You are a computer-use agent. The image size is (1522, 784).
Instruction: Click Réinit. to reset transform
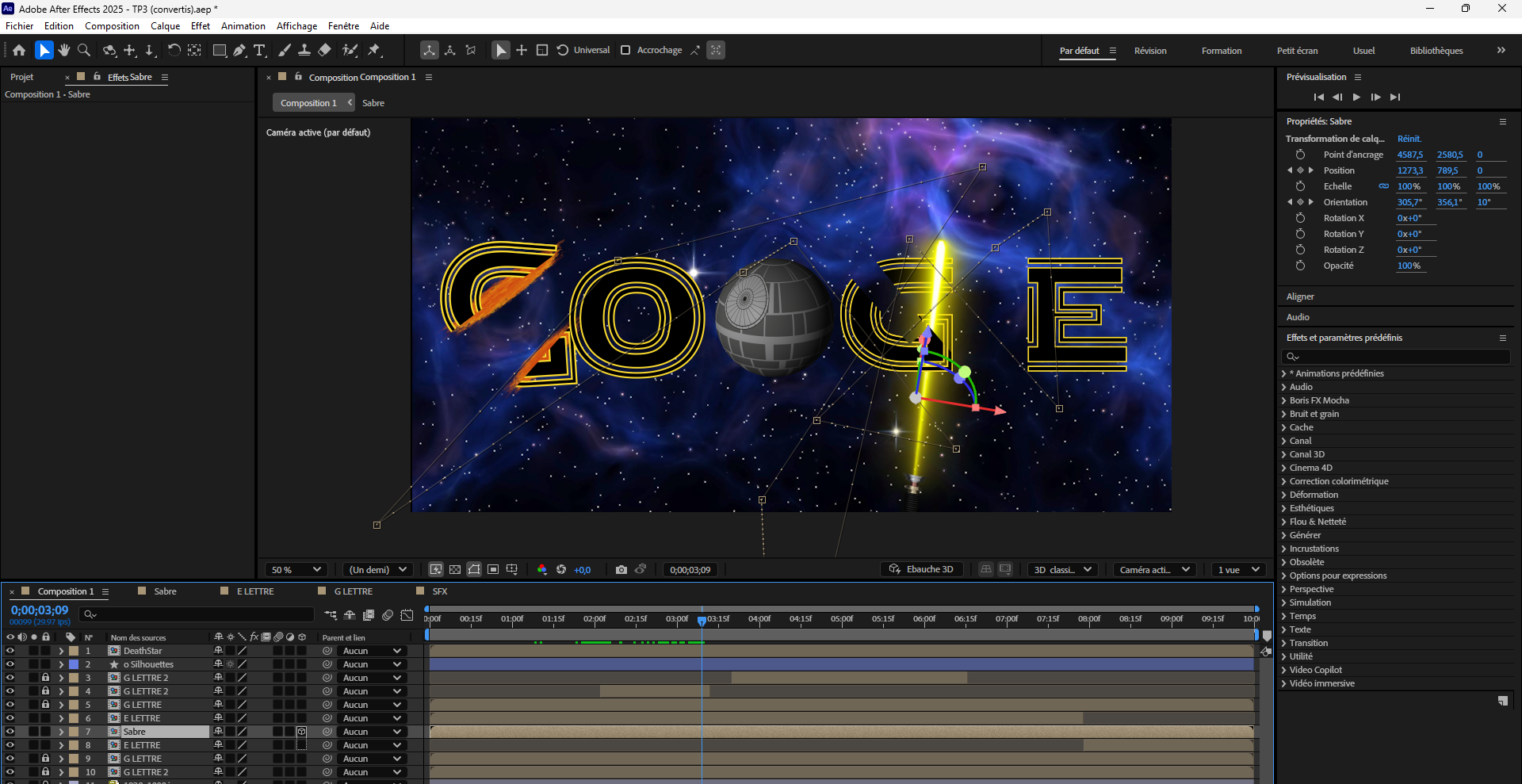click(x=1409, y=139)
